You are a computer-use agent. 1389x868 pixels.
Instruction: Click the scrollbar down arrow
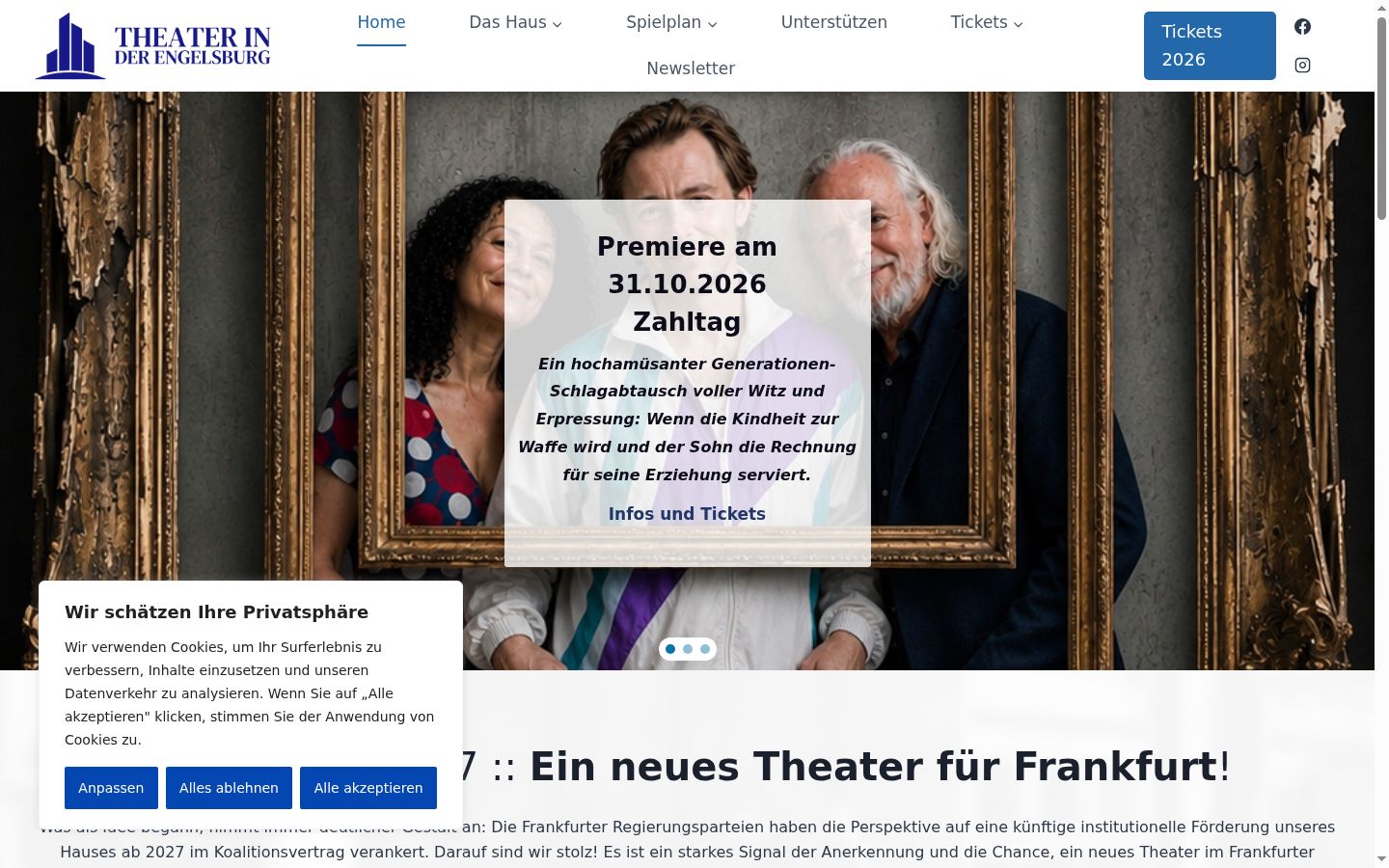click(1381, 858)
